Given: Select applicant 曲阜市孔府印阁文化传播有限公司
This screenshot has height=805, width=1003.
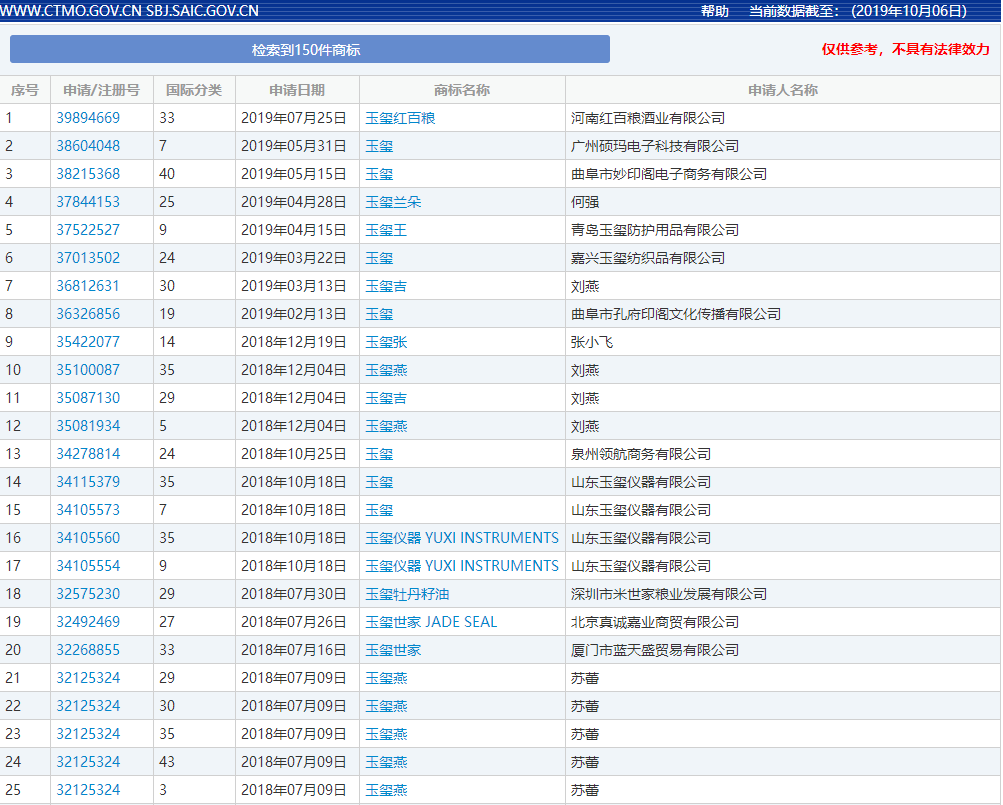Looking at the screenshot, I should click(676, 314).
